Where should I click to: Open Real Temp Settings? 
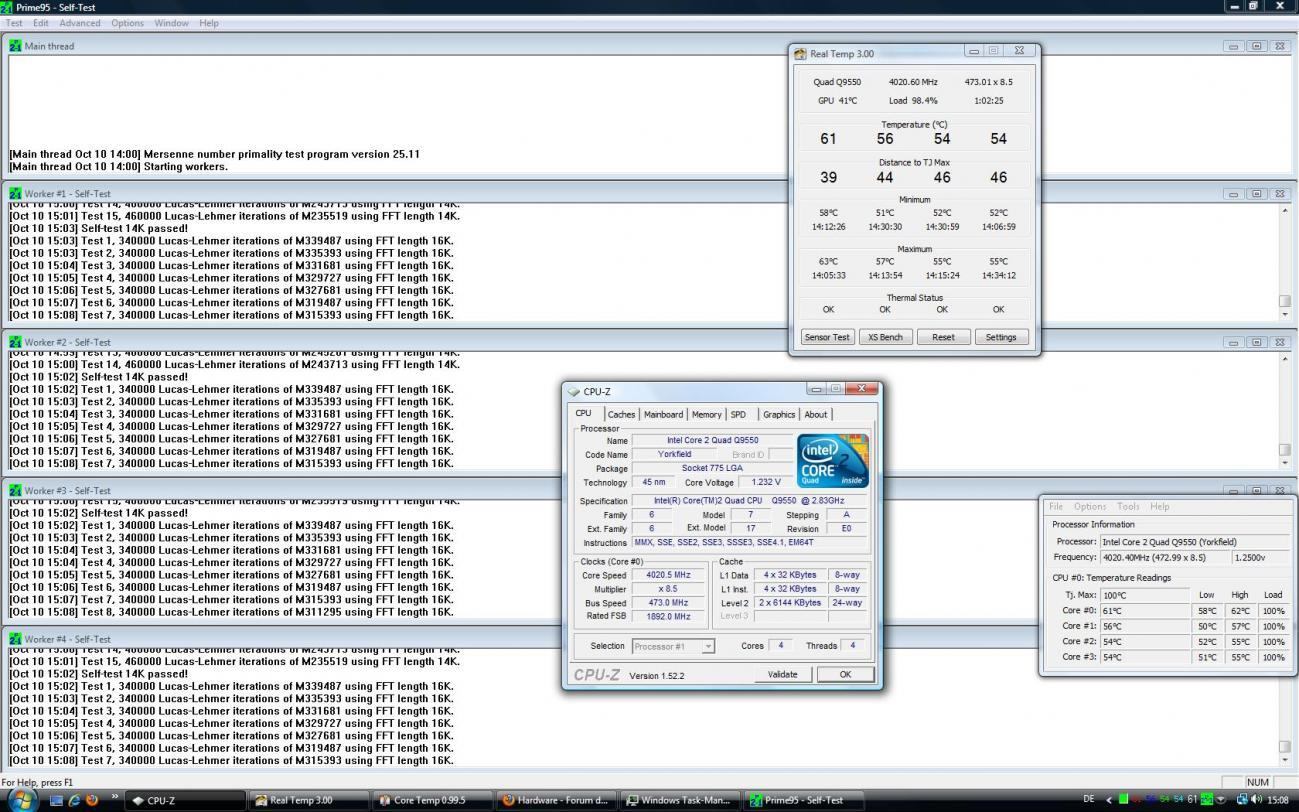pos(1001,337)
